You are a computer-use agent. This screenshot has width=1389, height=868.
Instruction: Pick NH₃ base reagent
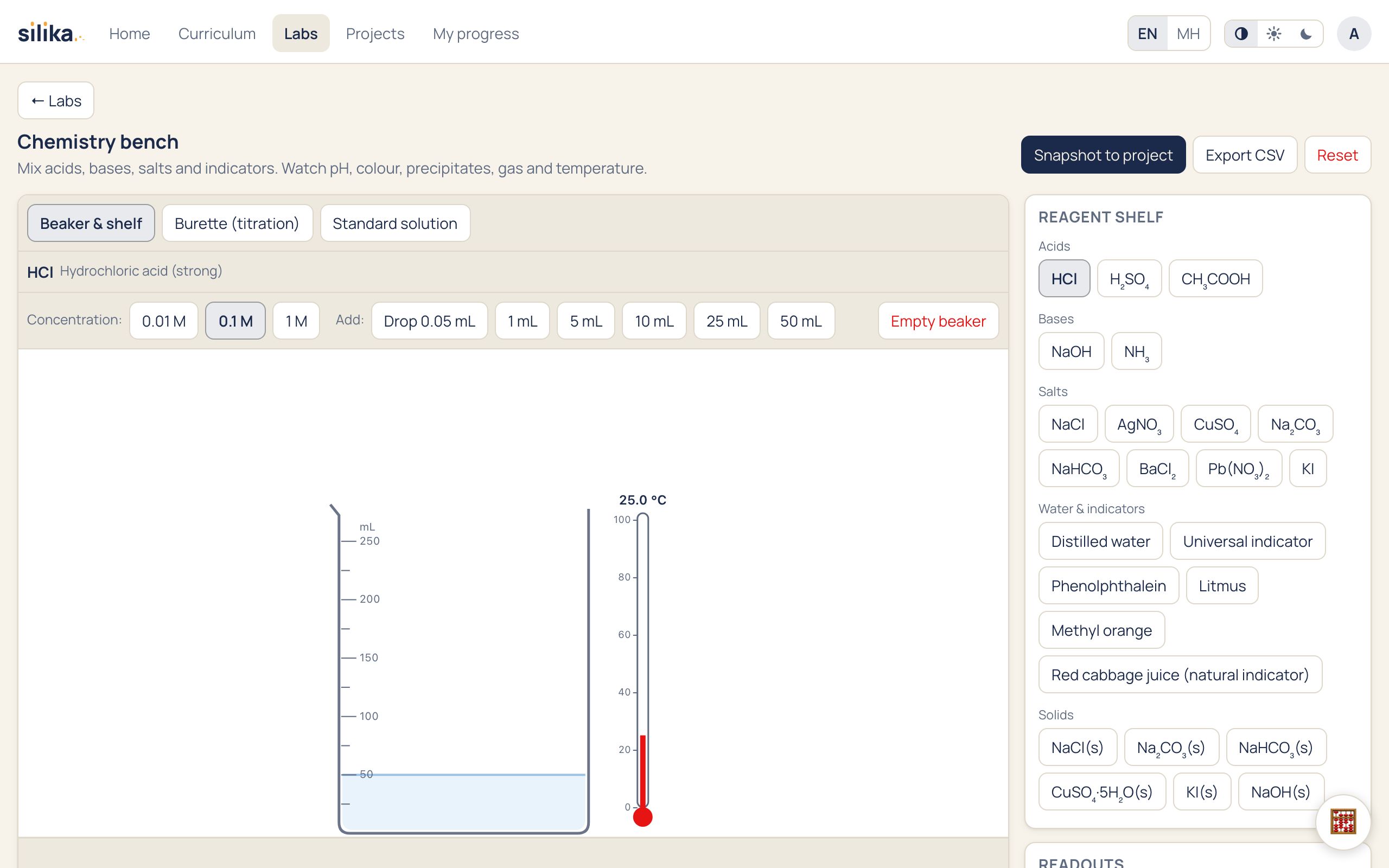pos(1136,352)
